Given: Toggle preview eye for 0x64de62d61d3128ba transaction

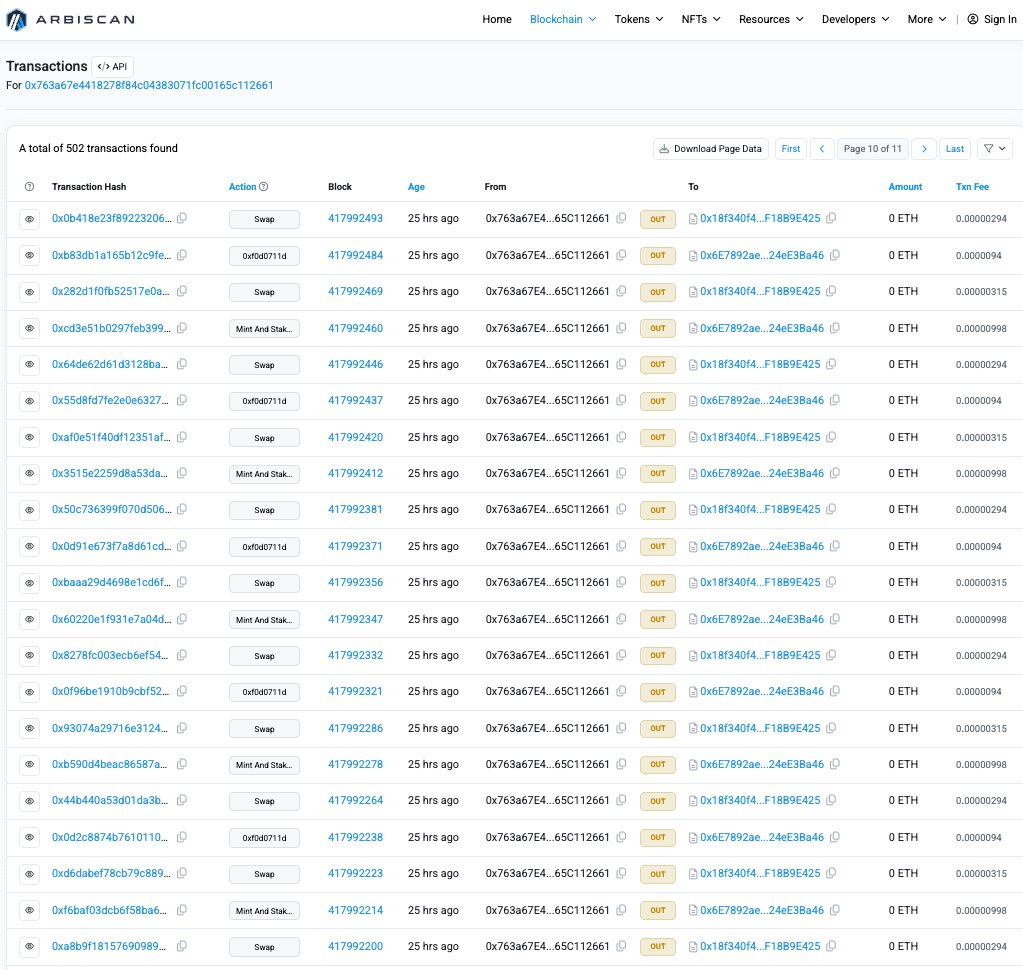Looking at the screenshot, I should (29, 365).
